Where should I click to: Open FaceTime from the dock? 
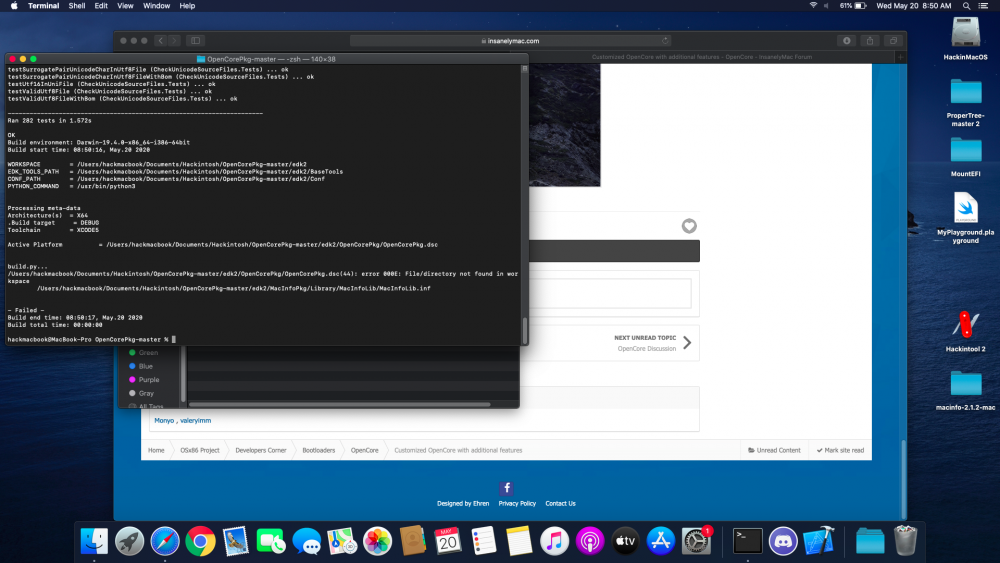[x=271, y=541]
